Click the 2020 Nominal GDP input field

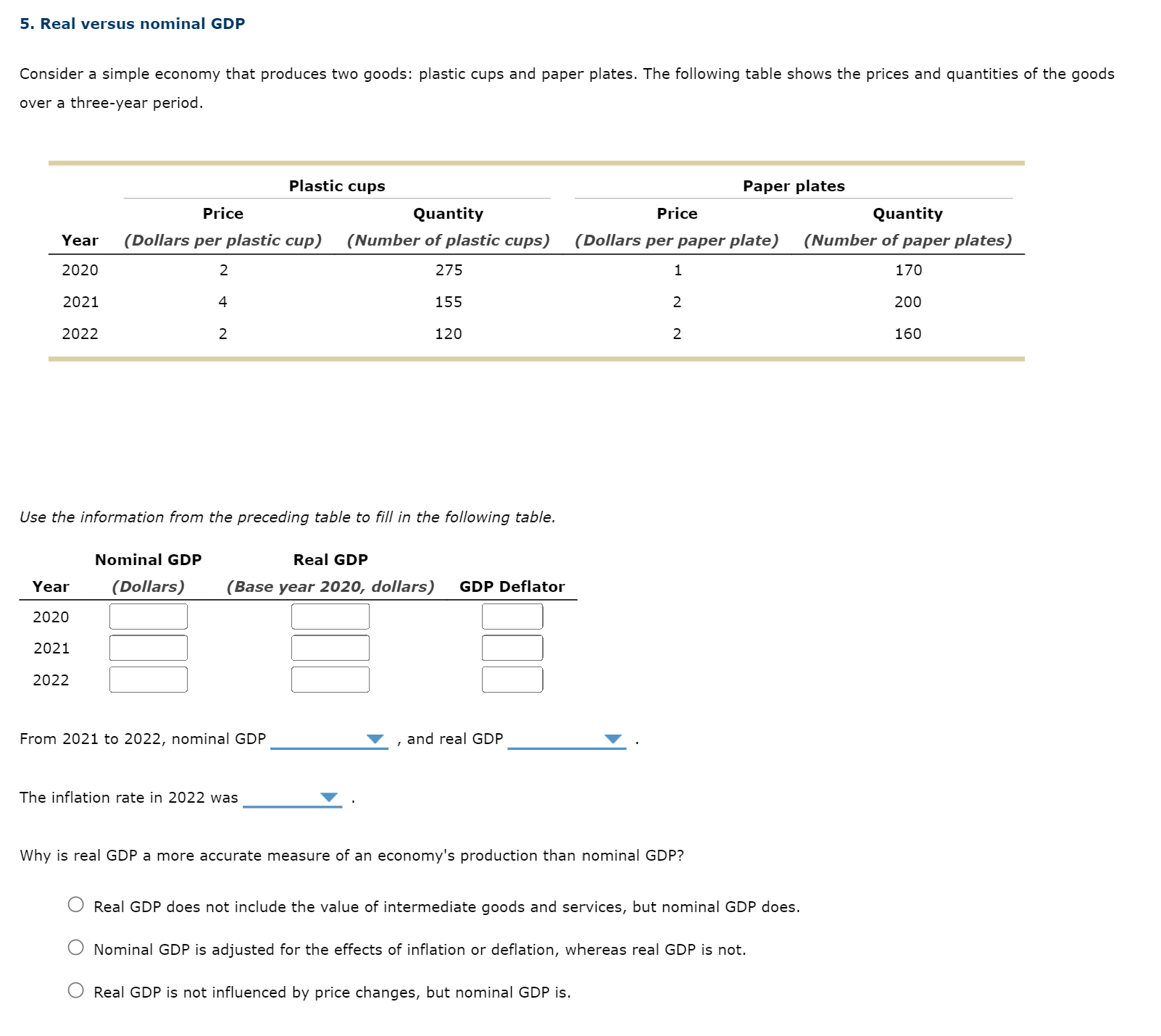pos(148,616)
